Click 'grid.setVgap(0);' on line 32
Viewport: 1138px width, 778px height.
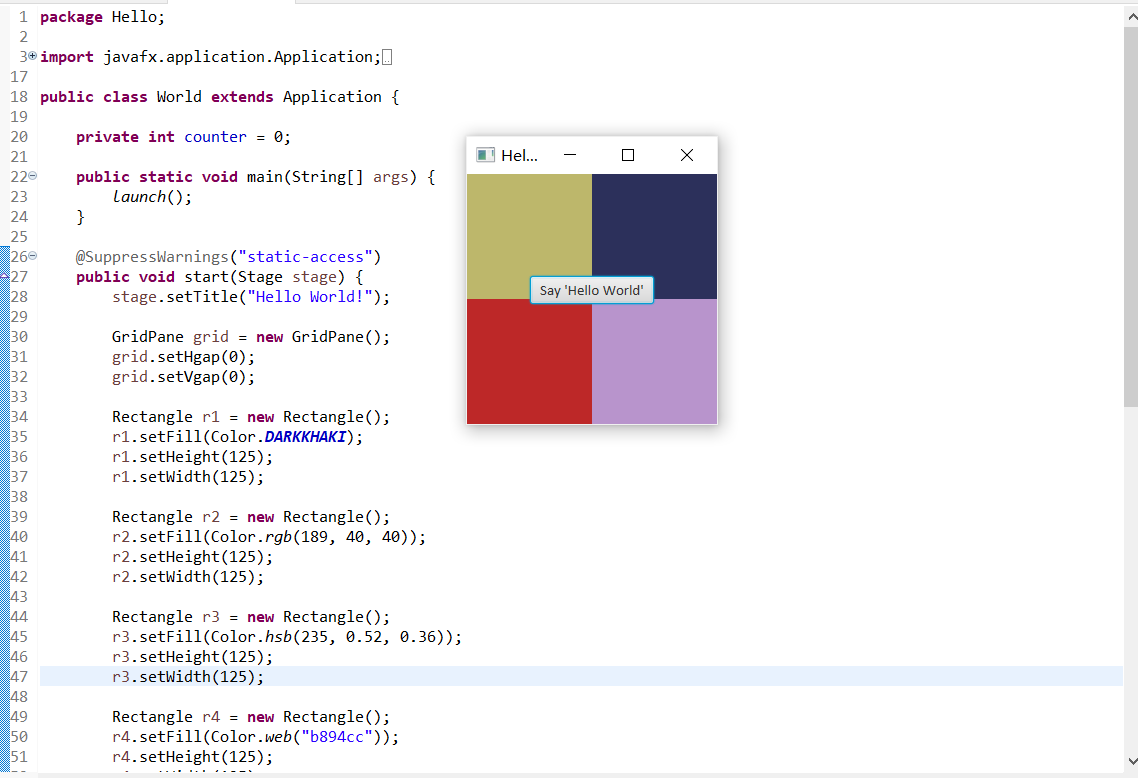click(x=184, y=377)
